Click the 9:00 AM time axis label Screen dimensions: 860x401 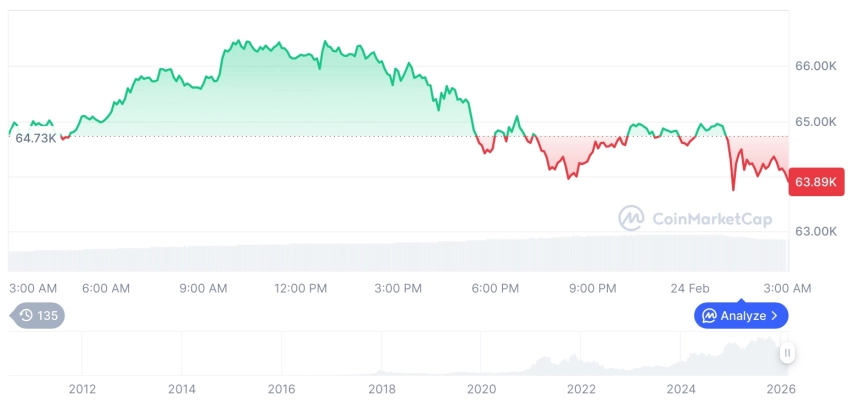(203, 288)
